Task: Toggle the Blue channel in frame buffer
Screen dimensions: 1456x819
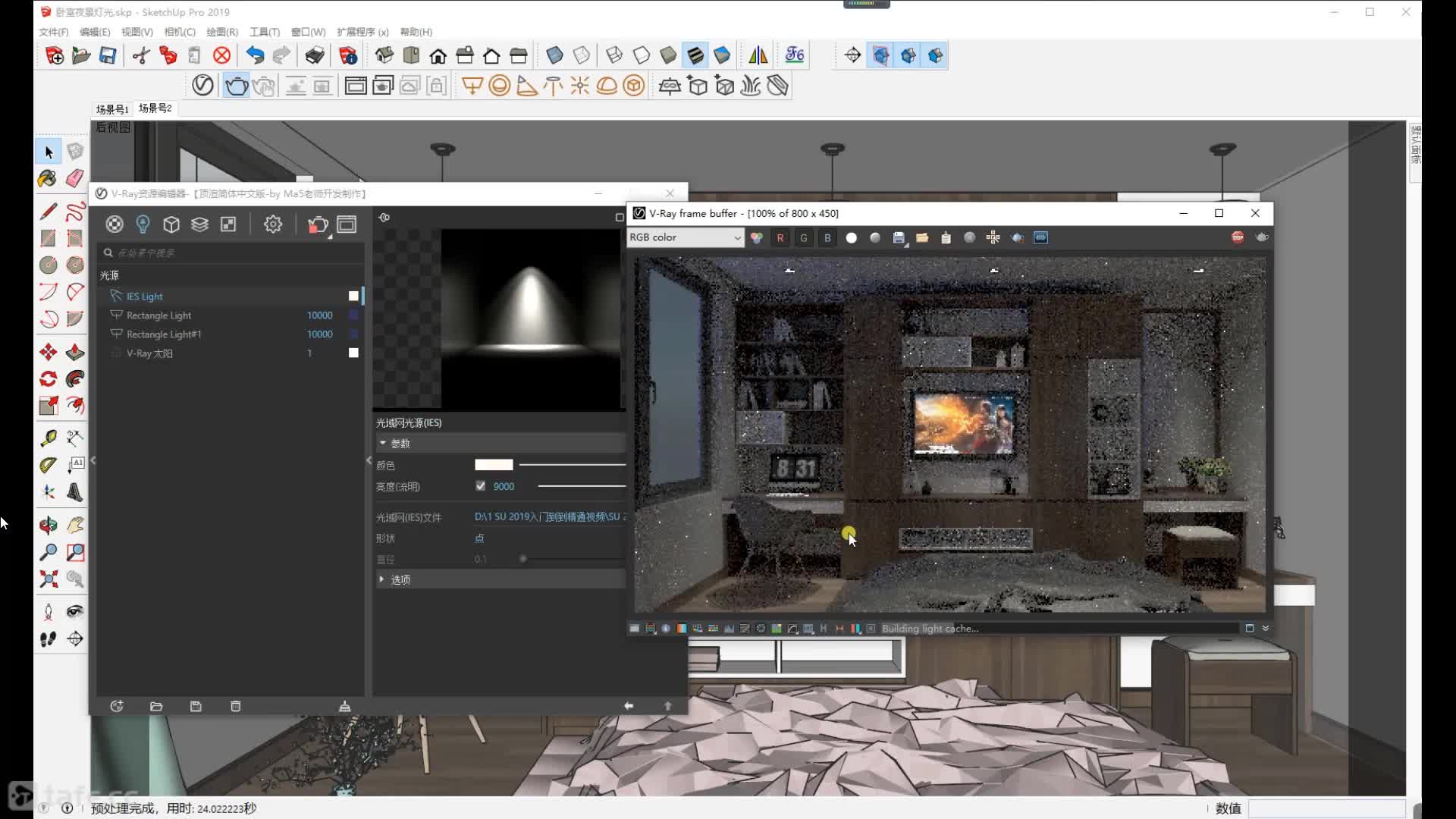Action: pyautogui.click(x=827, y=237)
